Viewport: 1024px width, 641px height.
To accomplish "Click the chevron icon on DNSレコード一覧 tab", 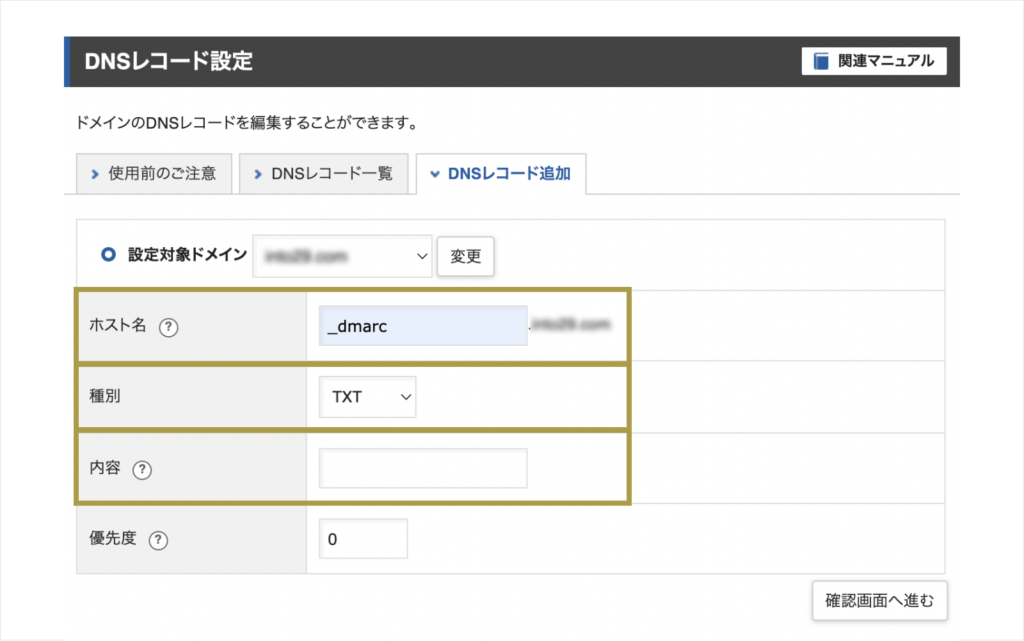I will (258, 174).
